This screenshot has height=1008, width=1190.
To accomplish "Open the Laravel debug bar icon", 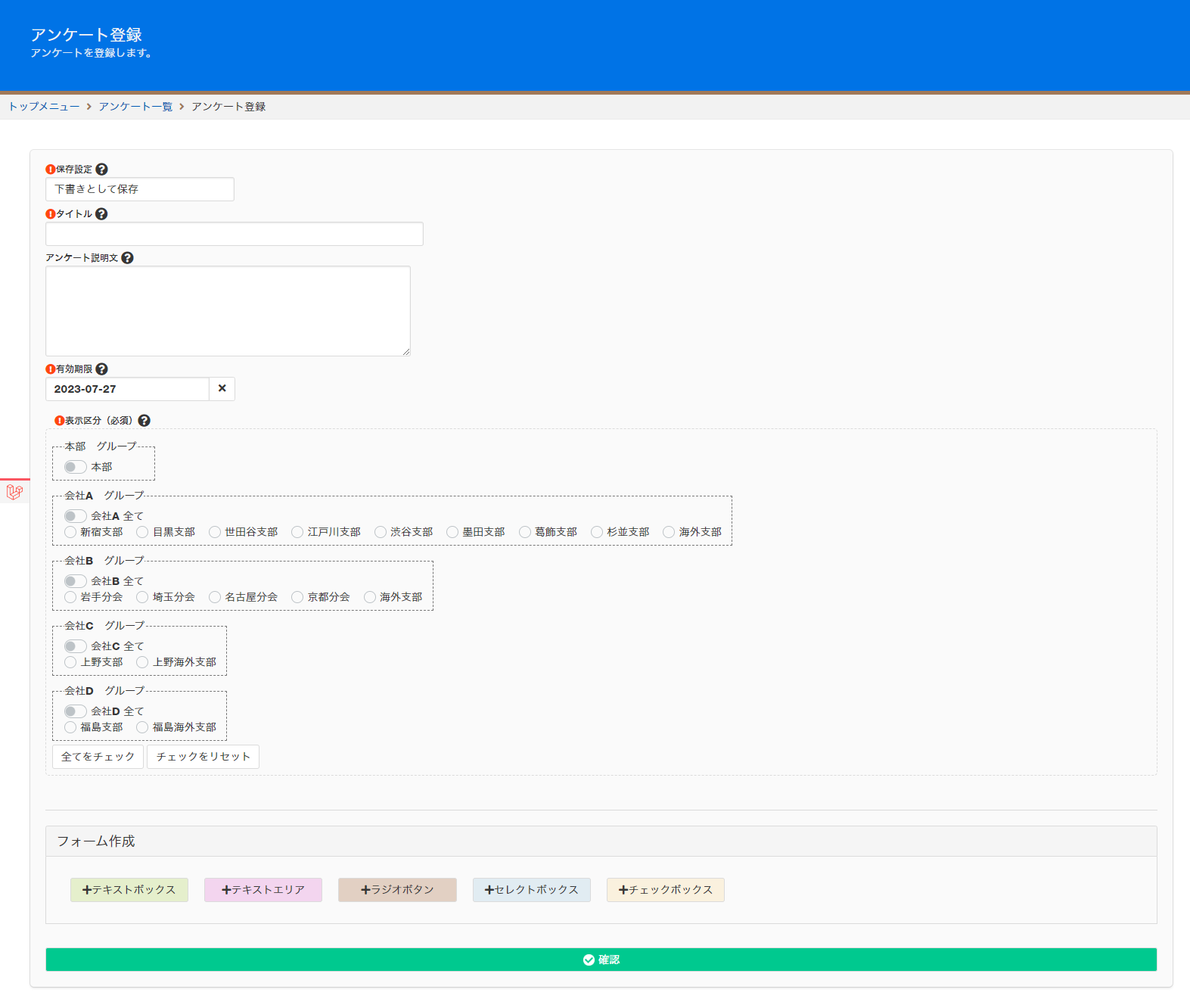I will [x=14, y=492].
